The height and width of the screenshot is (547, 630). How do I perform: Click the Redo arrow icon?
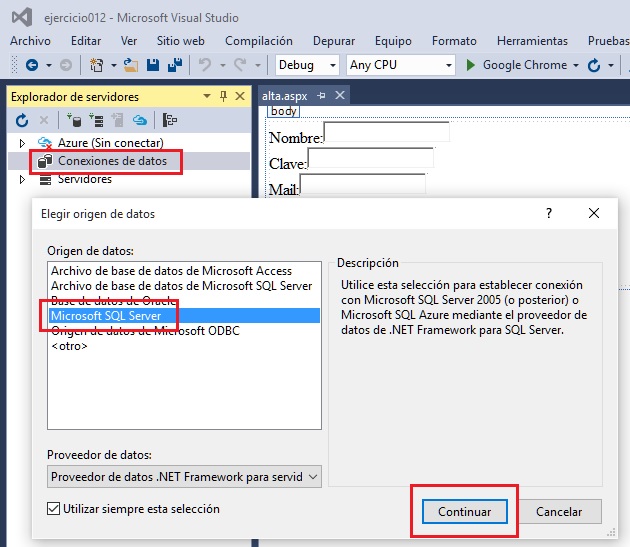[240, 65]
